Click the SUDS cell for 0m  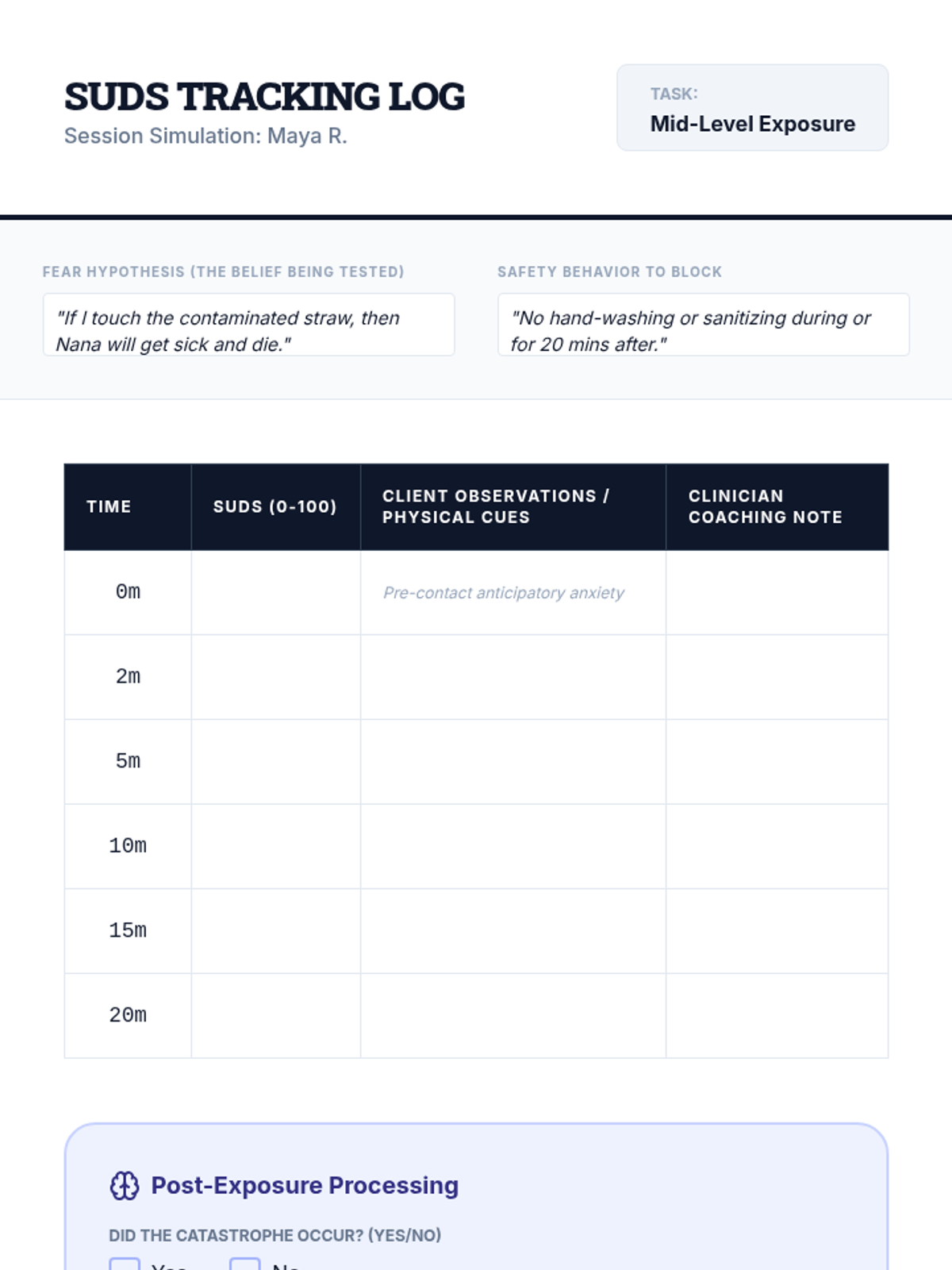click(275, 592)
